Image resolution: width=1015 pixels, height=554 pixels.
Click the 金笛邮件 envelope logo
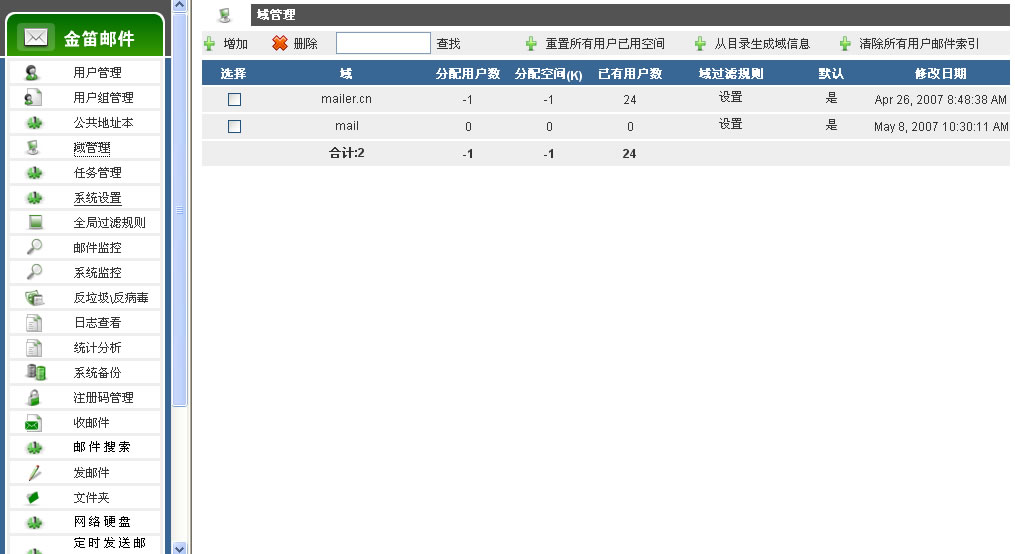(37, 38)
